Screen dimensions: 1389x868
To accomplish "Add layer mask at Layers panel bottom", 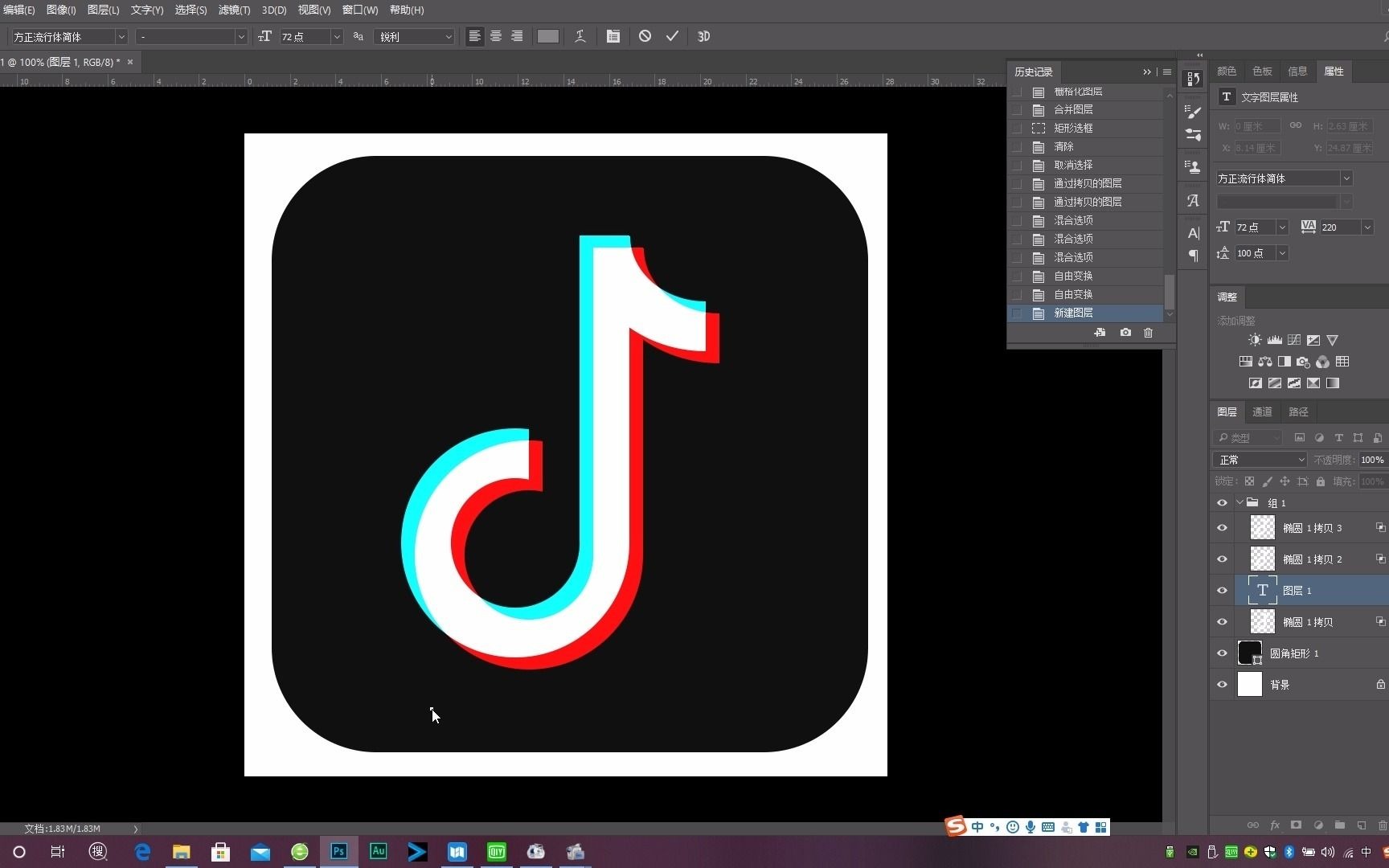I will 1296,825.
